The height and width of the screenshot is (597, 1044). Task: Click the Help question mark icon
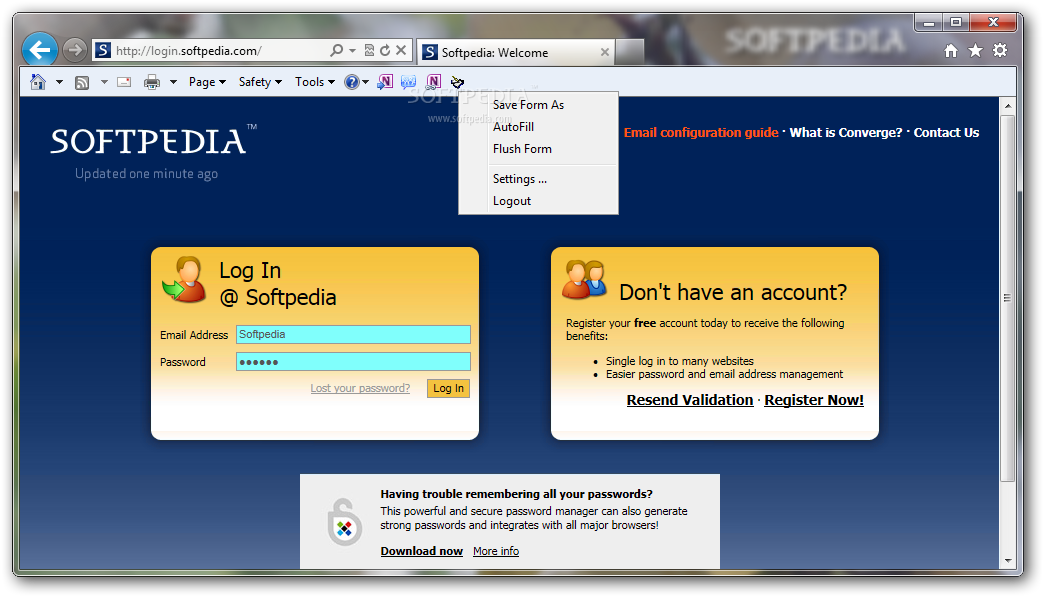coord(352,82)
